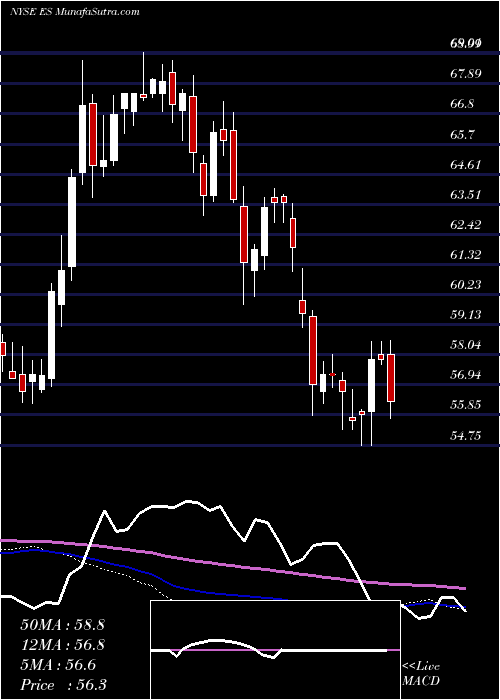Select the 65.7 price axis label

[463, 134]
